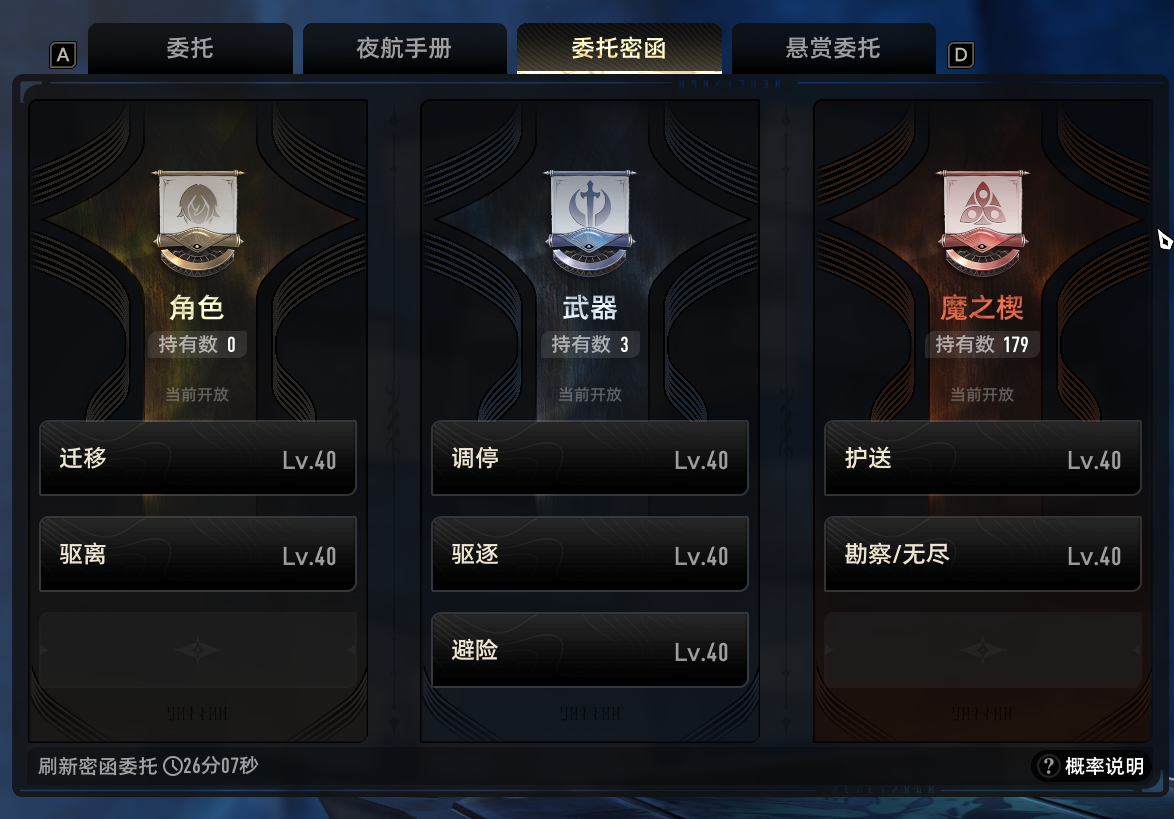
Task: Select the 调停 Lv.40 commission
Action: point(590,458)
